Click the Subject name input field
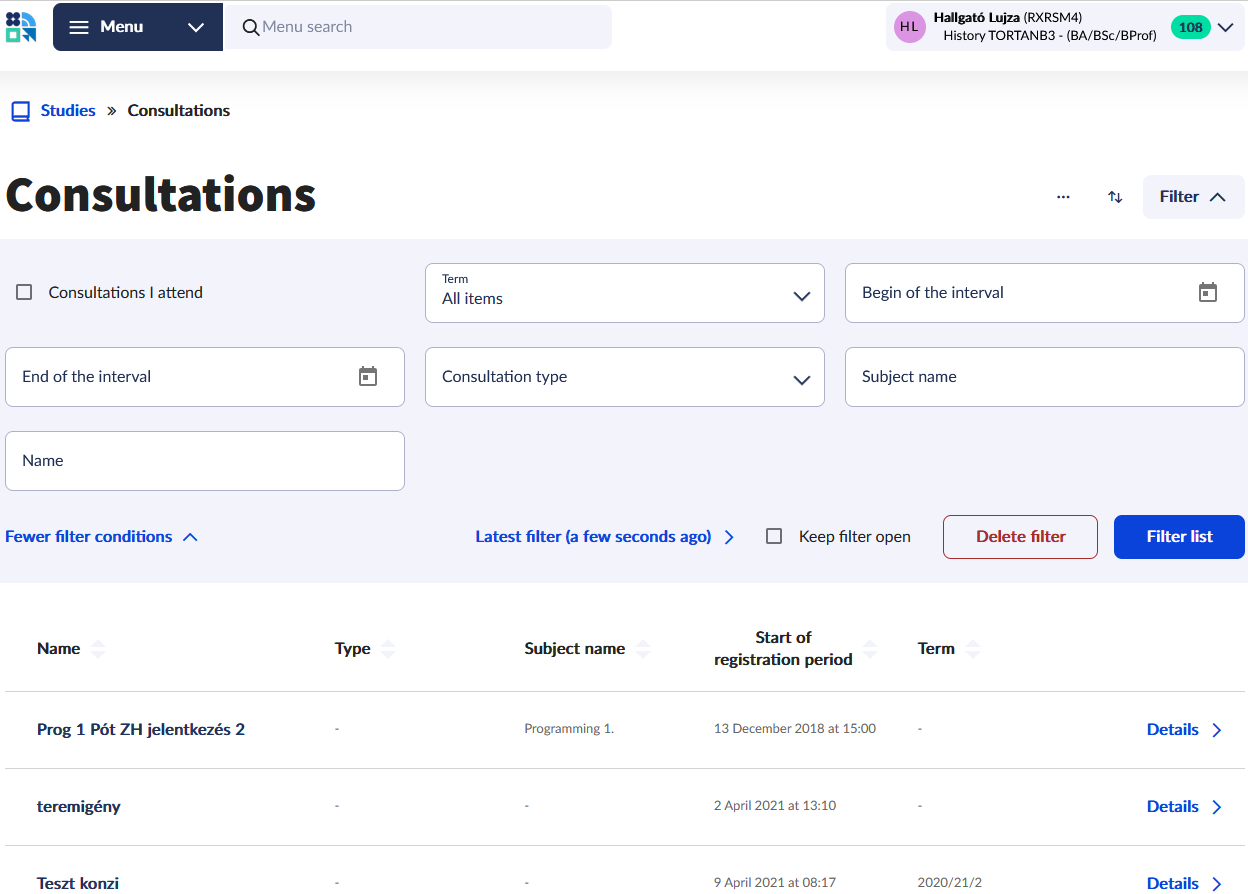Image resolution: width=1248 pixels, height=894 pixels. coord(1044,377)
